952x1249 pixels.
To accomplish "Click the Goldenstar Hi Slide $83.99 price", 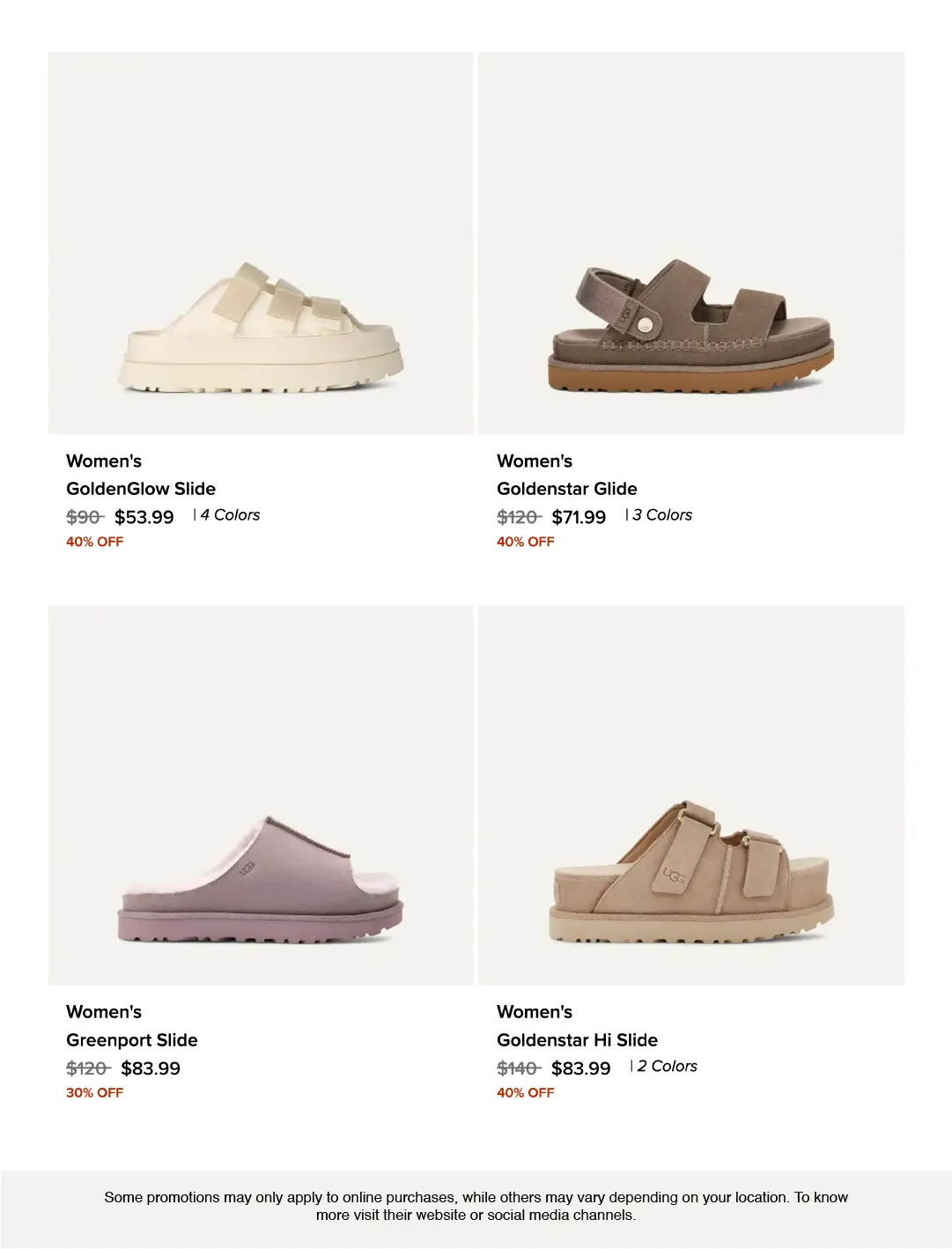I will (581, 1068).
